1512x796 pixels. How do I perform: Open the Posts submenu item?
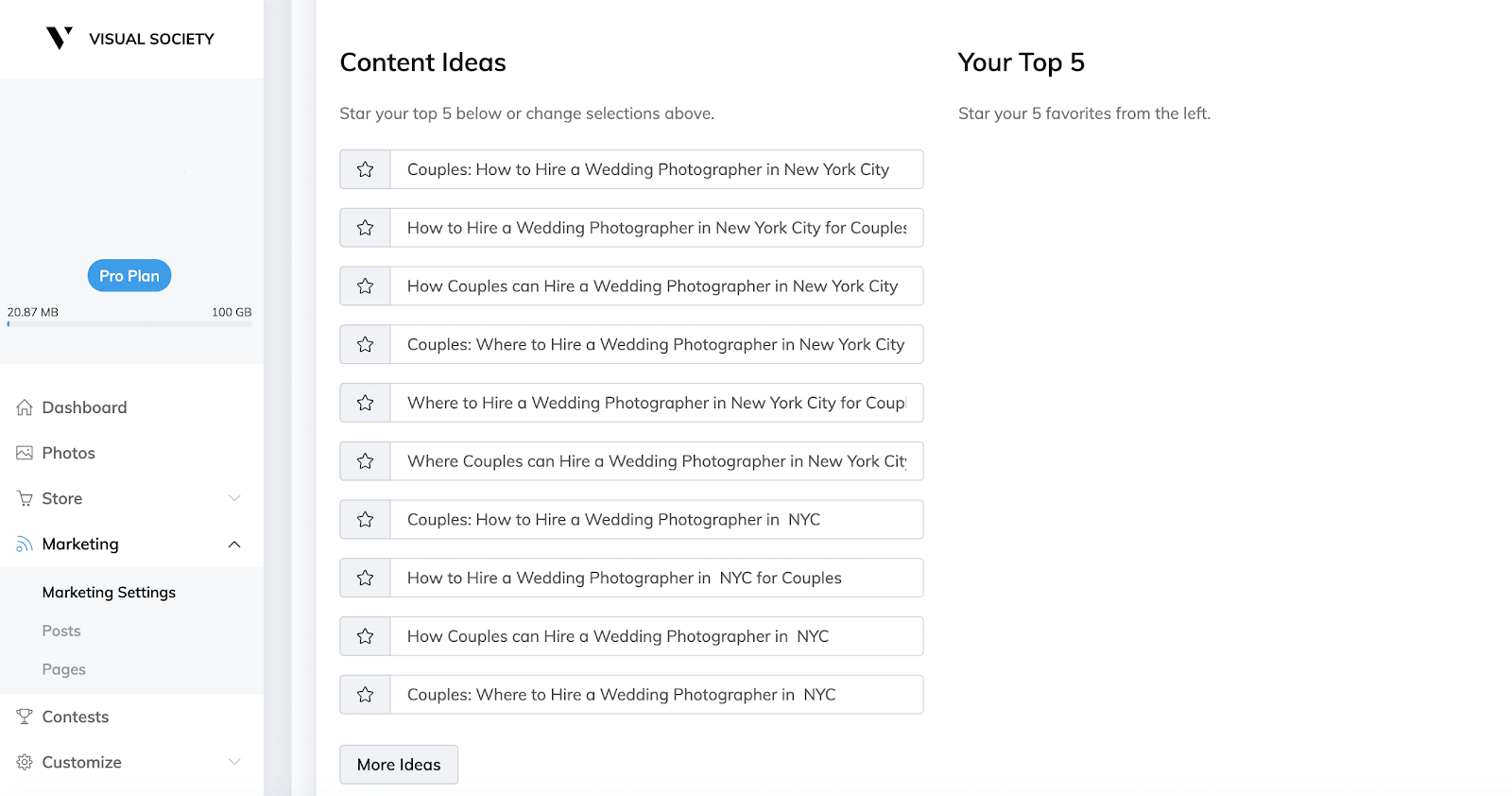61,631
